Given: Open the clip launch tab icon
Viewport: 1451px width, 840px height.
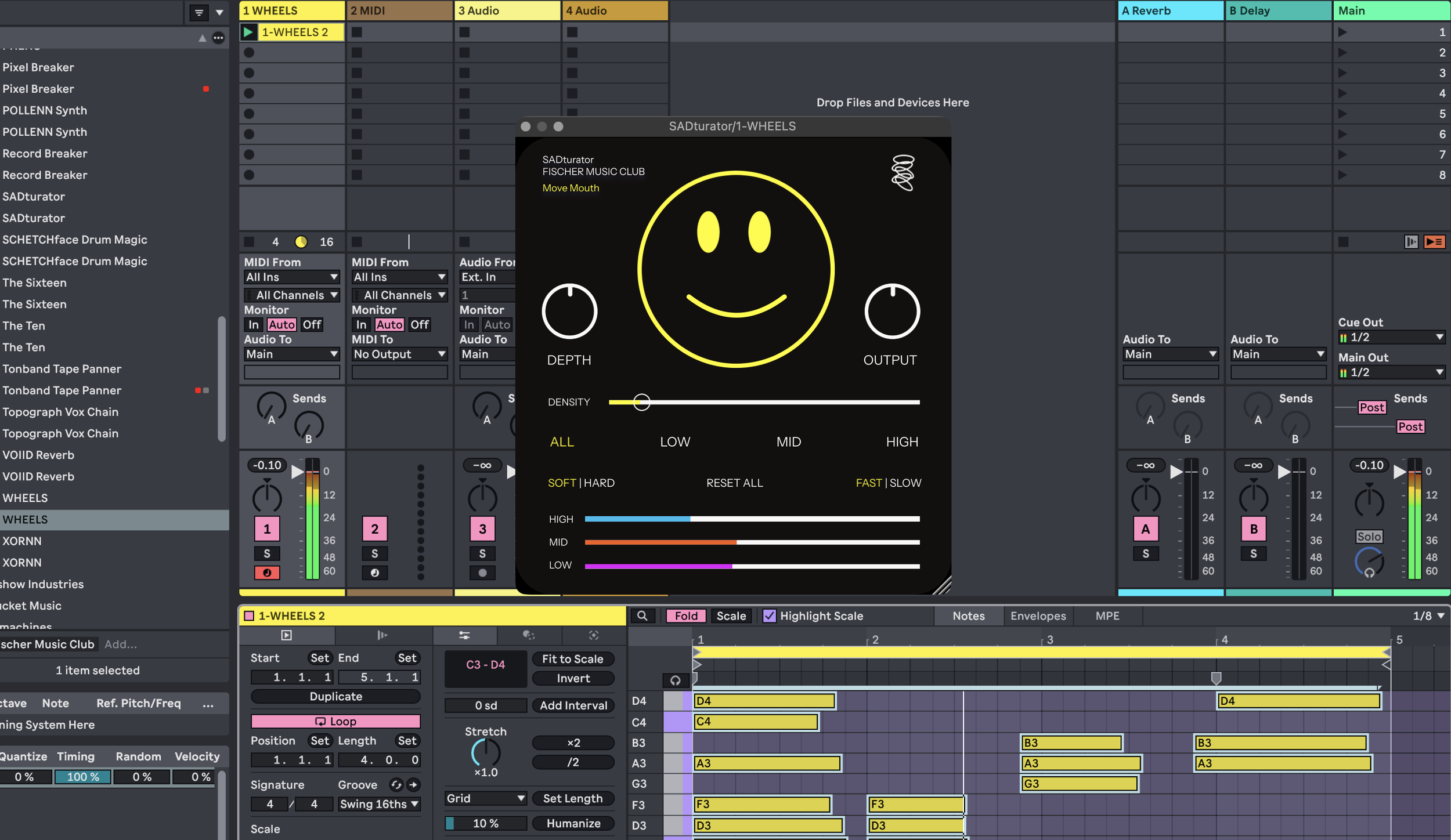Looking at the screenshot, I should point(382,635).
